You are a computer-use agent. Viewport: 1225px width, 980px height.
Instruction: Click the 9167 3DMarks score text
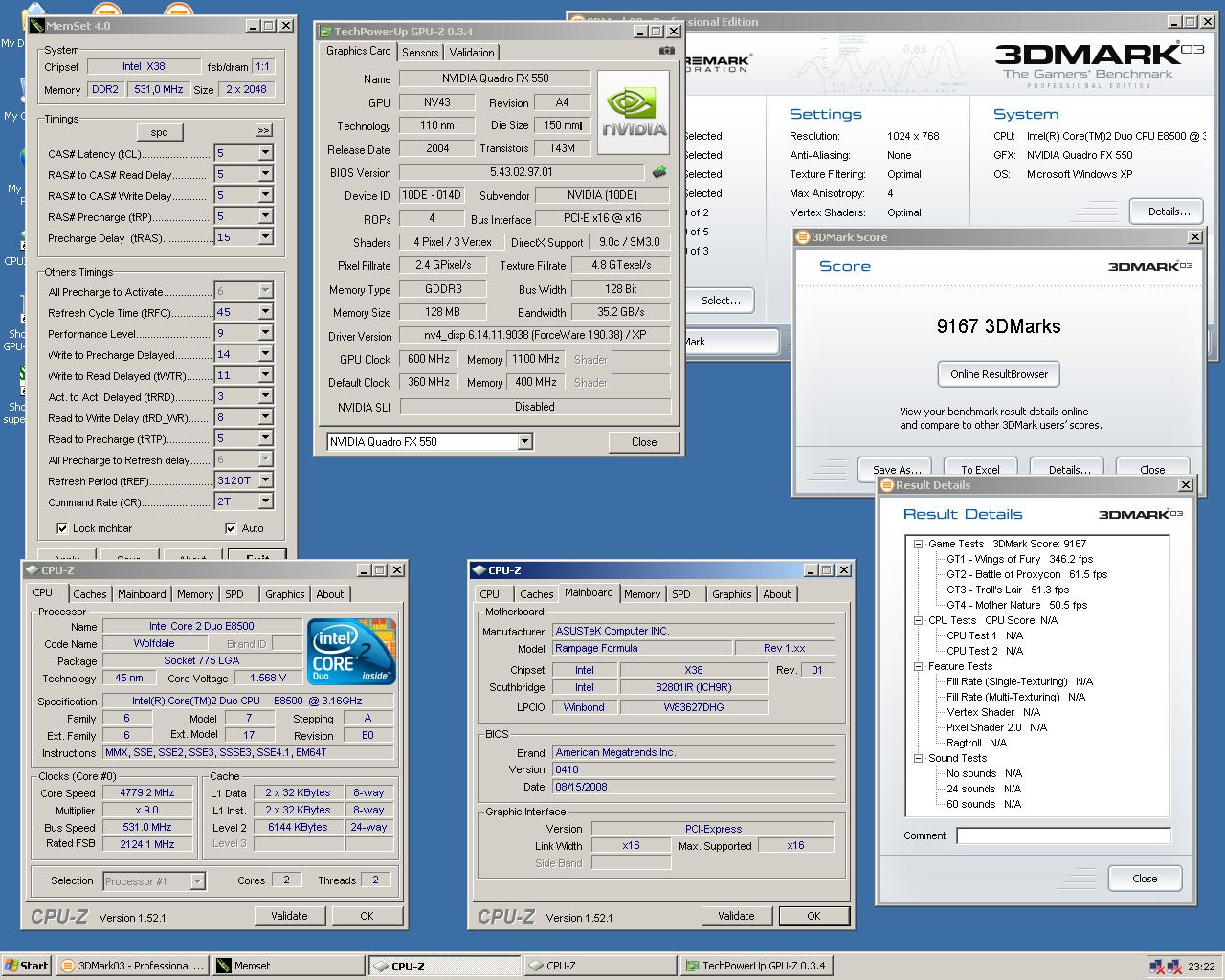(x=998, y=326)
